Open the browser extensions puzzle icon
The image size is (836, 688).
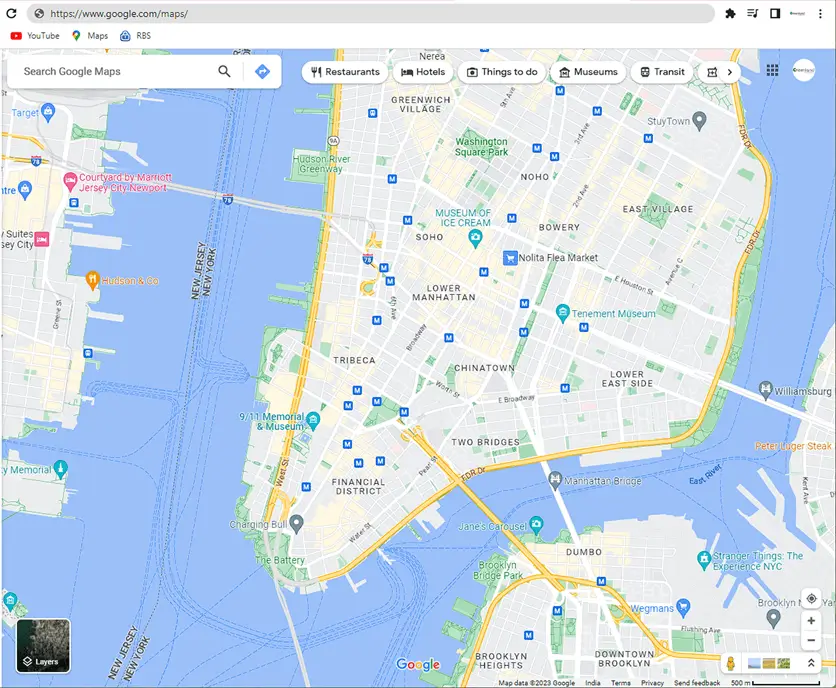[730, 13]
